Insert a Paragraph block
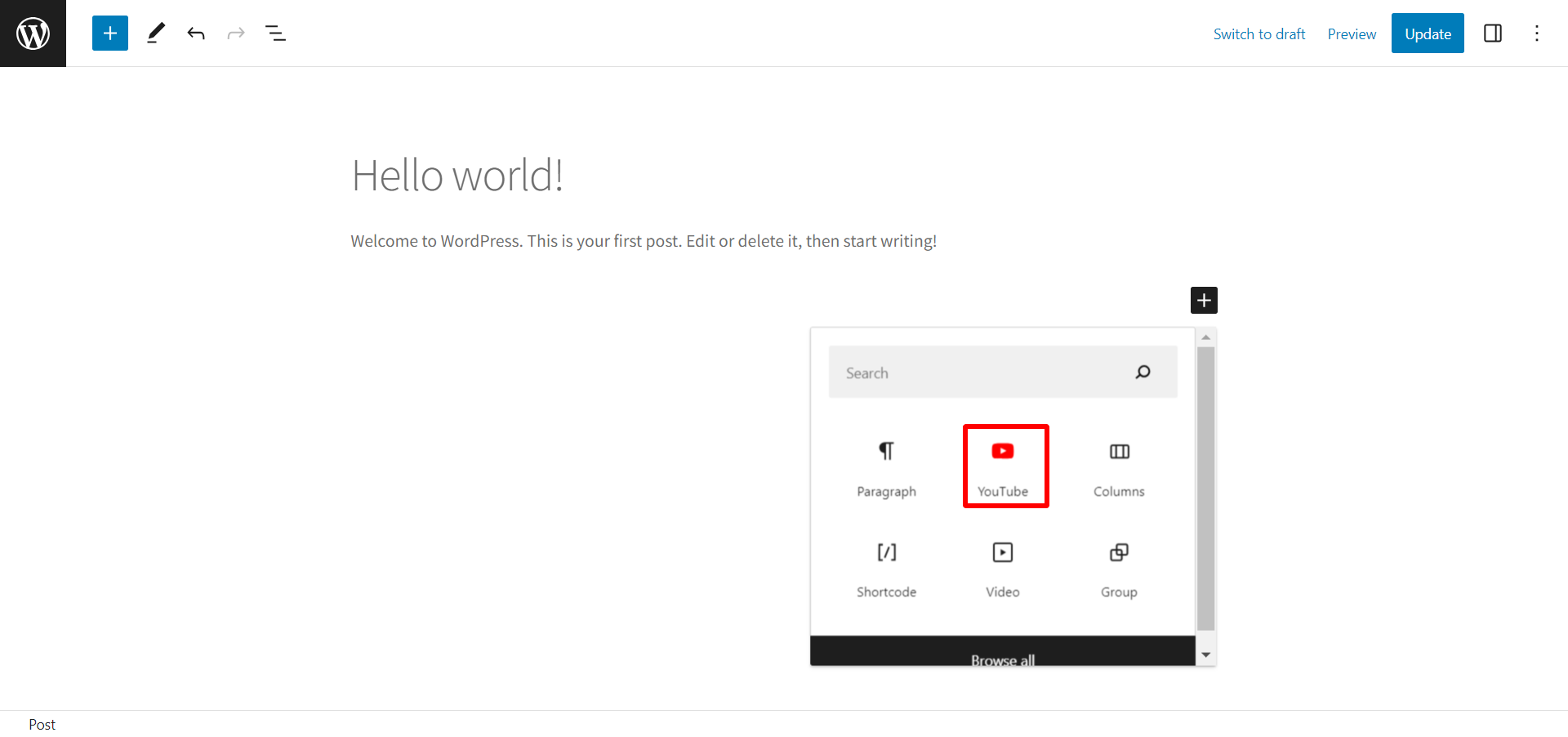 (886, 468)
